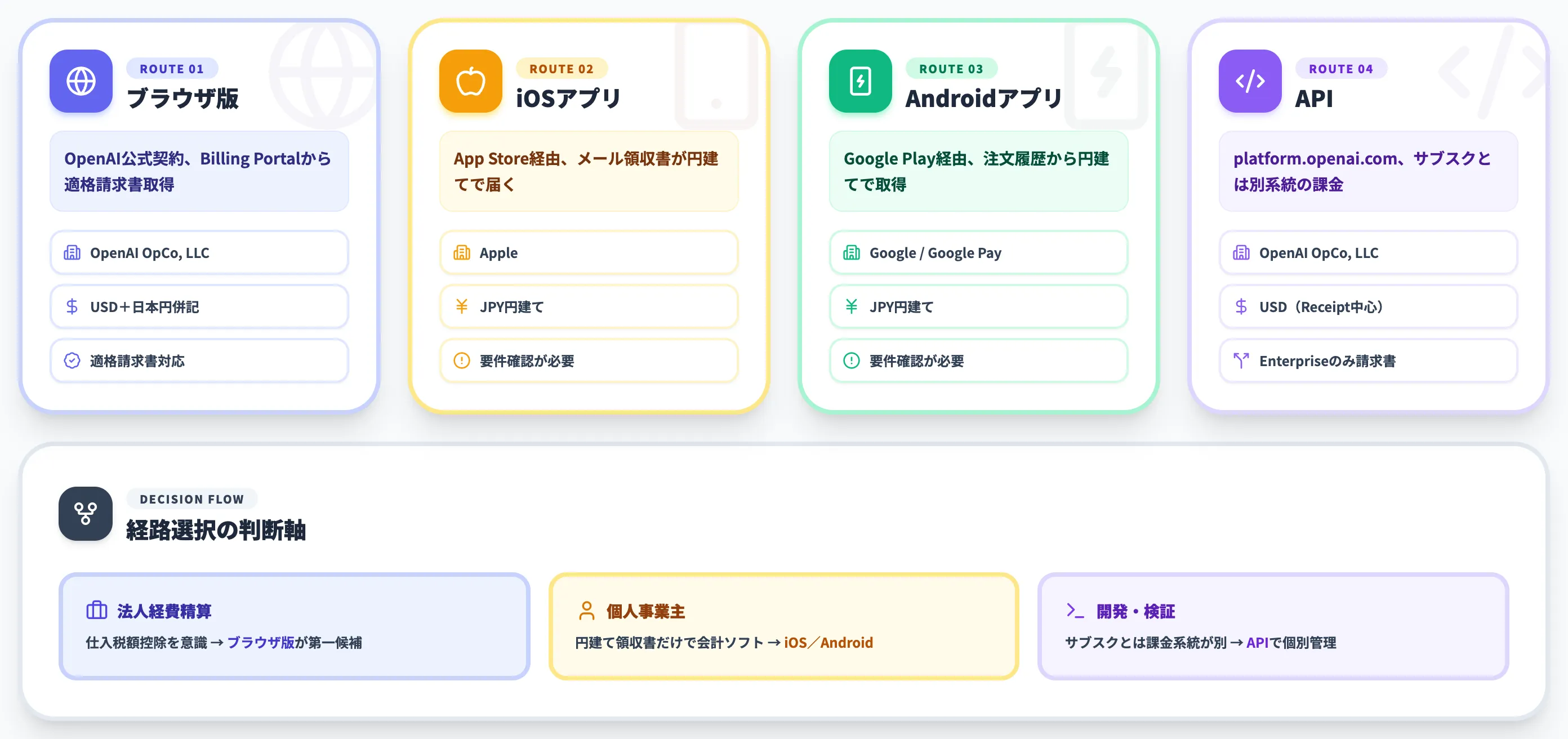Click the yen icon in the iOSアプリ card
The height and width of the screenshot is (739, 1568).
pos(461,306)
